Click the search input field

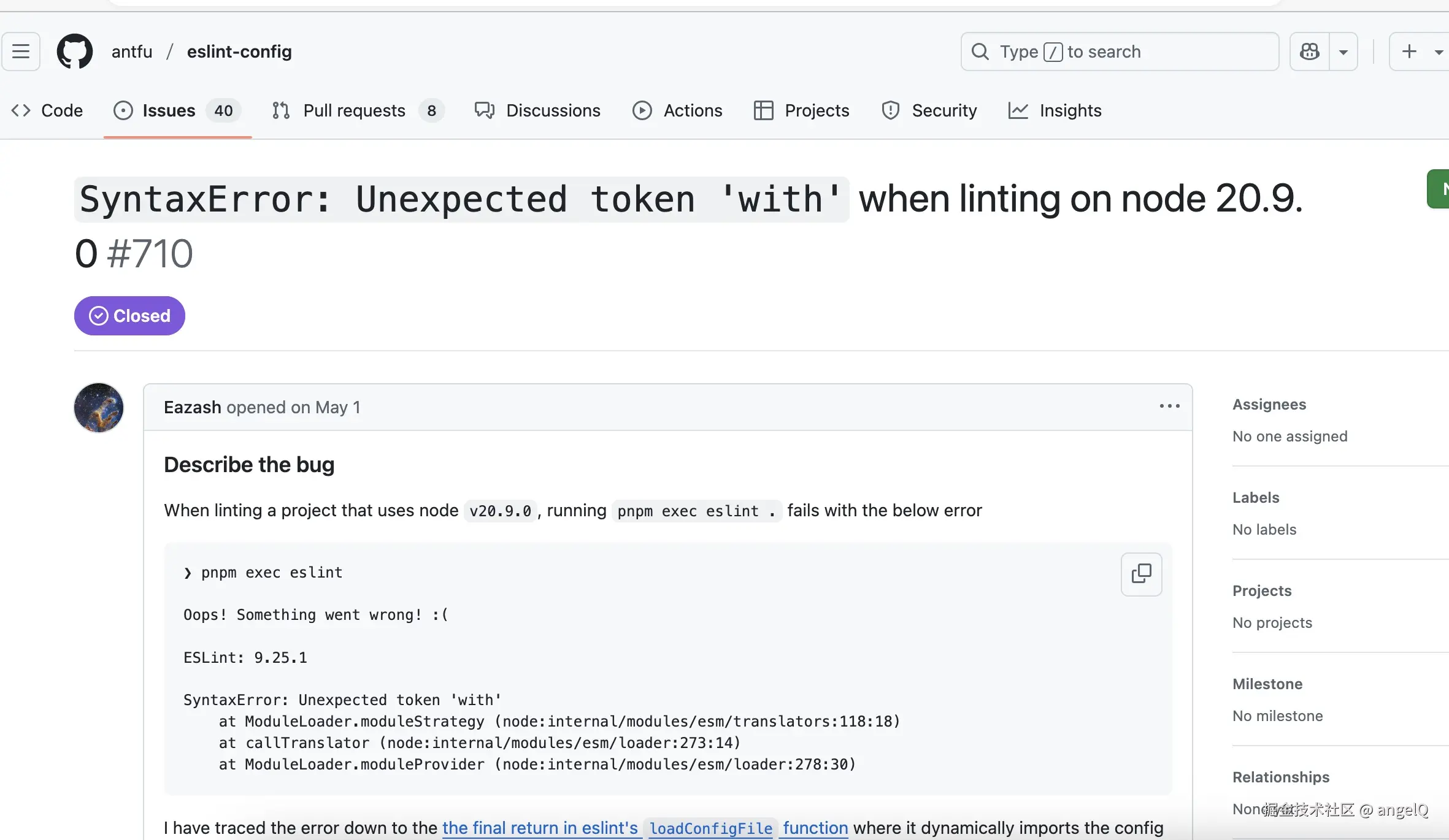tap(1120, 52)
